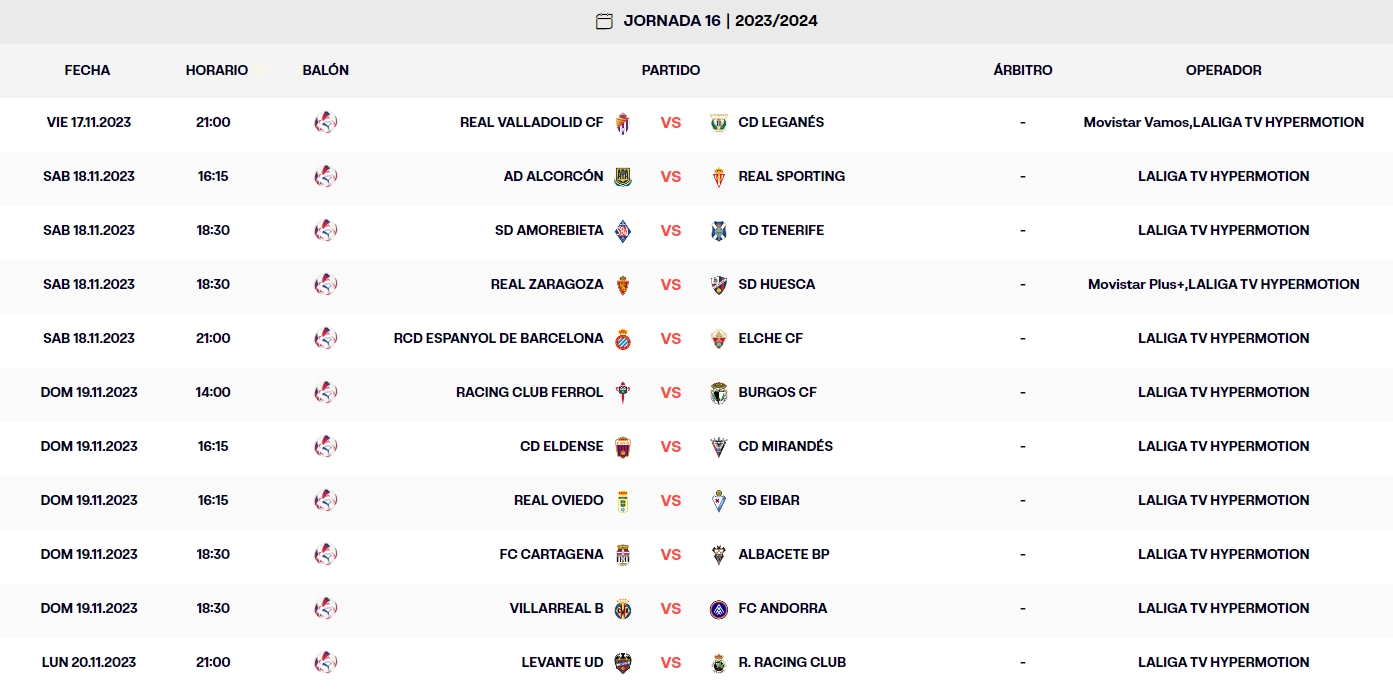The image size is (1393, 690).
Task: Click LALIGA TV HYPERMOTION in the Eldense row
Action: (x=1224, y=446)
